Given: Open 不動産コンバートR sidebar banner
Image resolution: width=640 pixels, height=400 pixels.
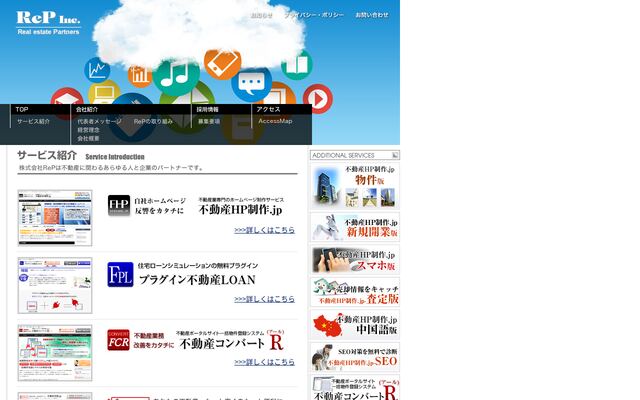Looking at the screenshot, I should [x=355, y=388].
